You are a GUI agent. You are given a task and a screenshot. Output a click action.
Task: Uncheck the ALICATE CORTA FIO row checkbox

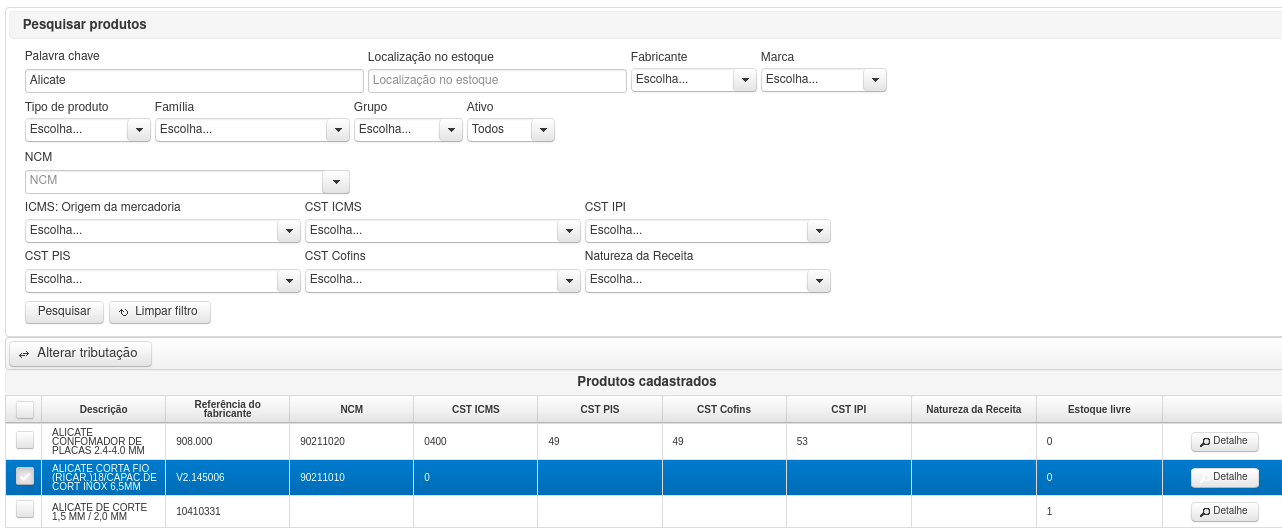click(25, 477)
